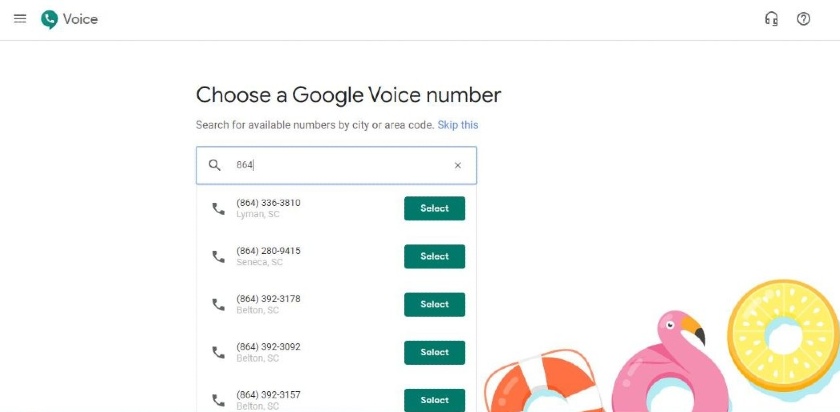Screen dimensions: 840x412
Task: Clear the search field with X
Action: [x=458, y=165]
